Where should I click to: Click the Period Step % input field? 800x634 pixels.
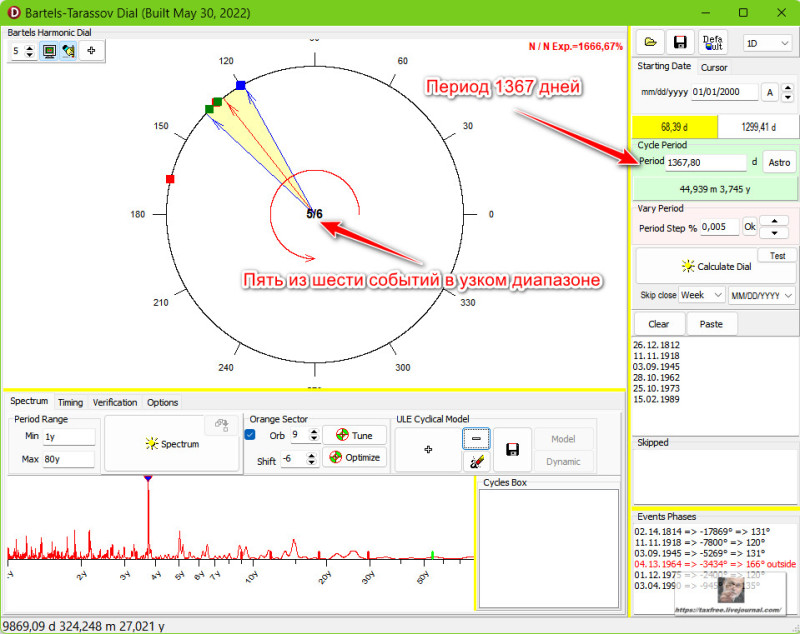point(719,227)
